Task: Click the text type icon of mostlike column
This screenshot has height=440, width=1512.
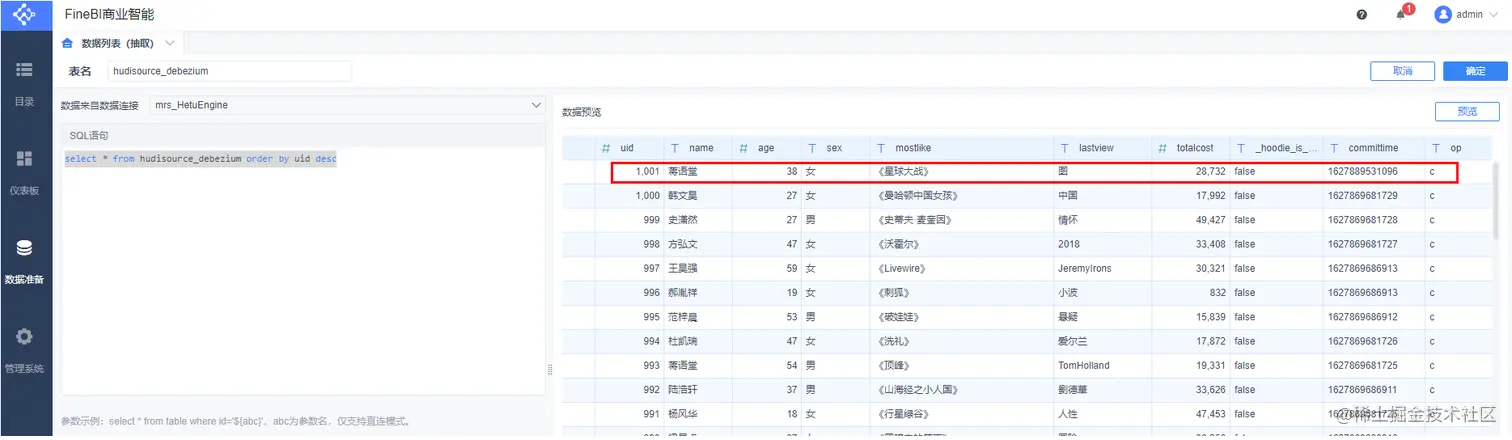Action: [x=881, y=148]
